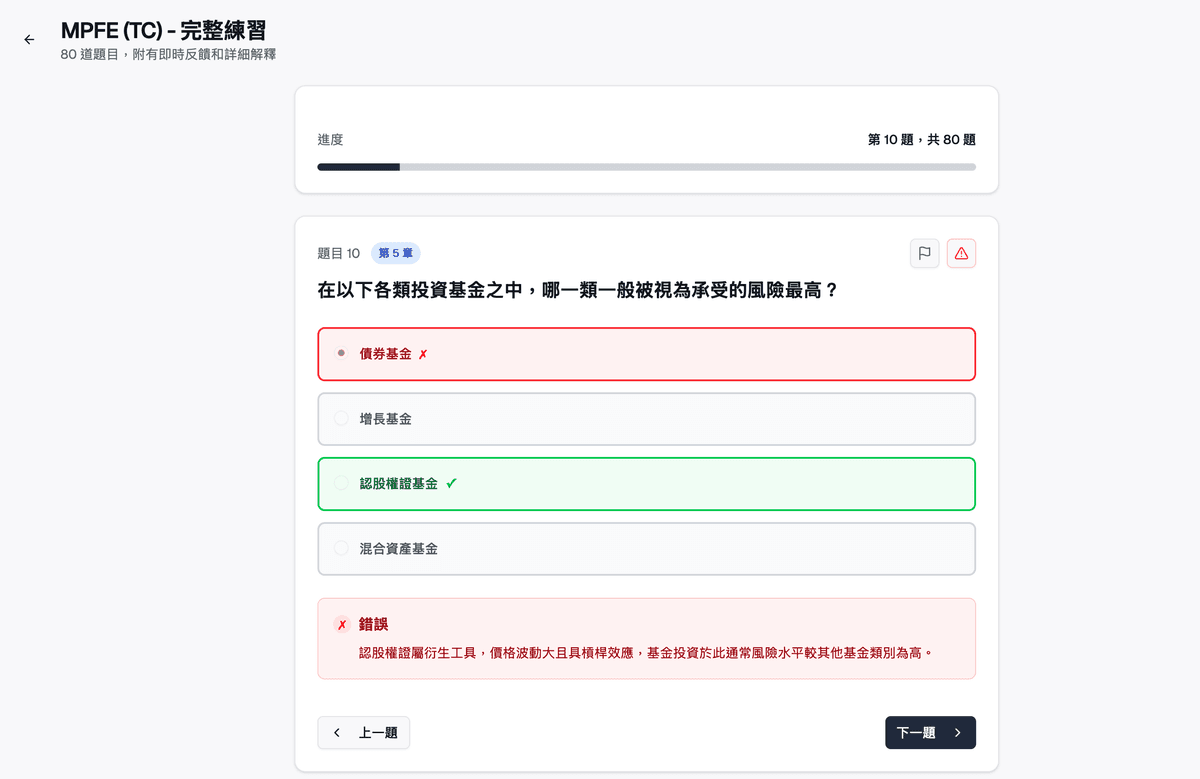Viewport: 1200px width, 779px height.
Task: Flag question 10 for review
Action: click(924, 253)
